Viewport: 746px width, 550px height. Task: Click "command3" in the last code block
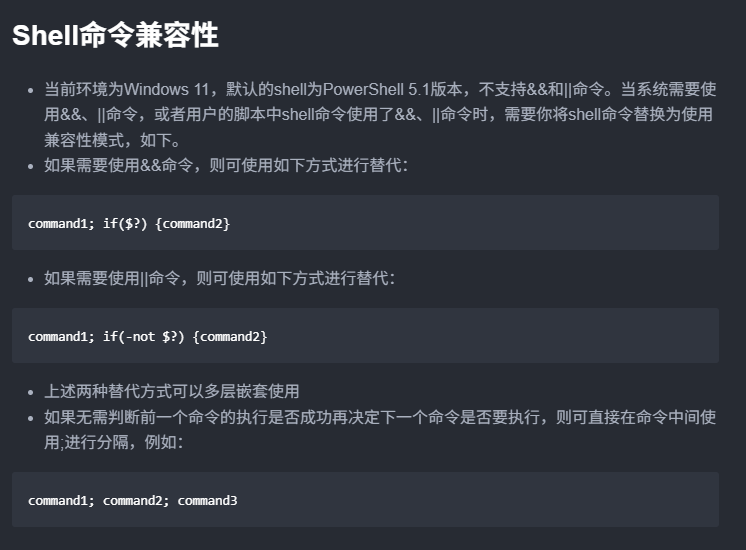coord(207,500)
